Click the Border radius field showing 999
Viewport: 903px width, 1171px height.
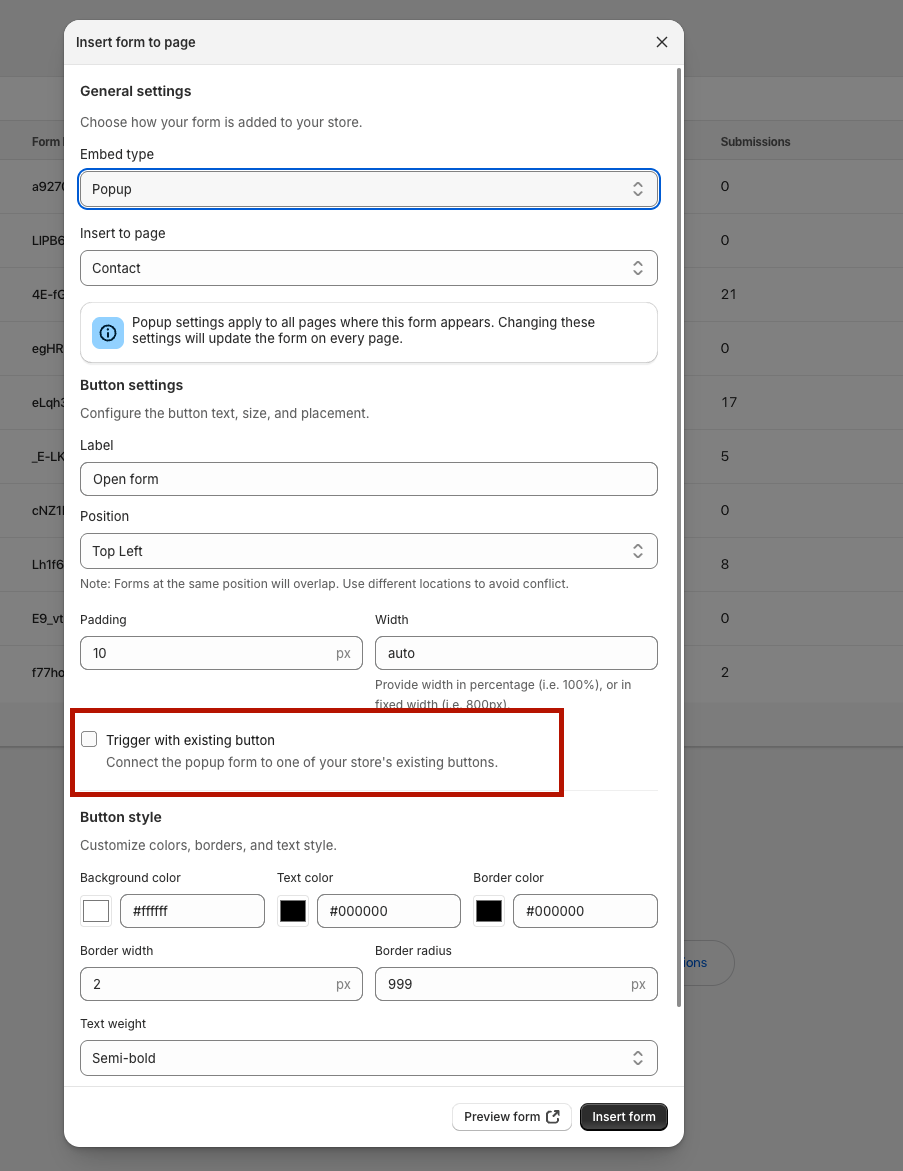pyautogui.click(x=516, y=984)
